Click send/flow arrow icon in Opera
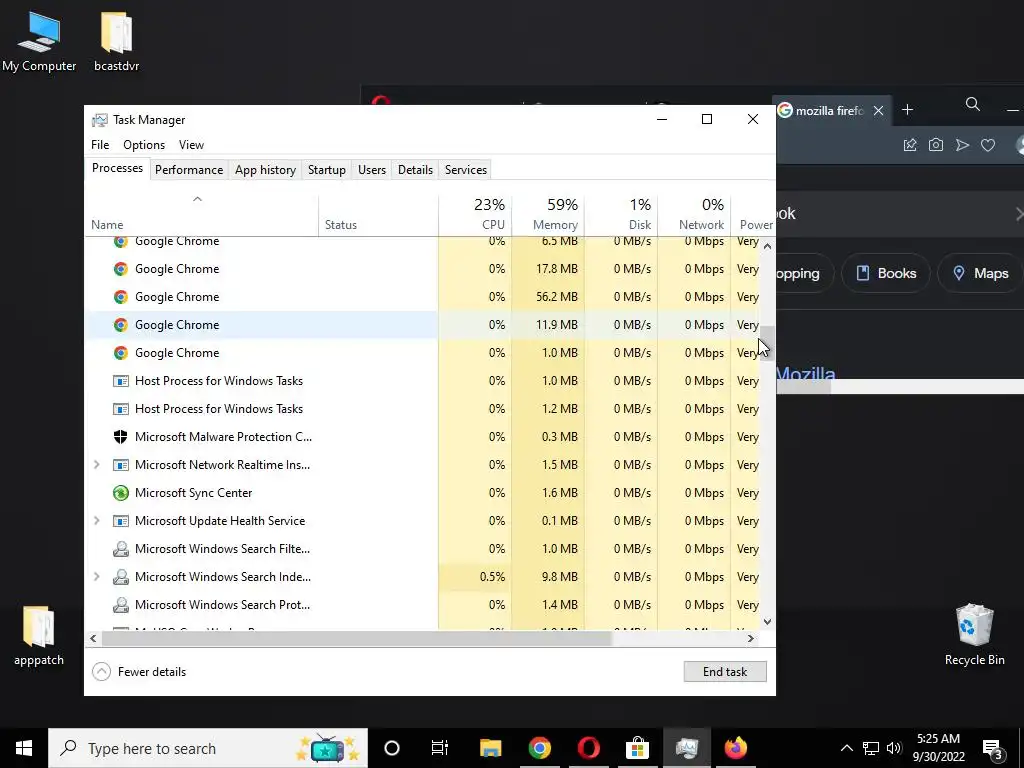This screenshot has height=768, width=1024. [x=962, y=145]
